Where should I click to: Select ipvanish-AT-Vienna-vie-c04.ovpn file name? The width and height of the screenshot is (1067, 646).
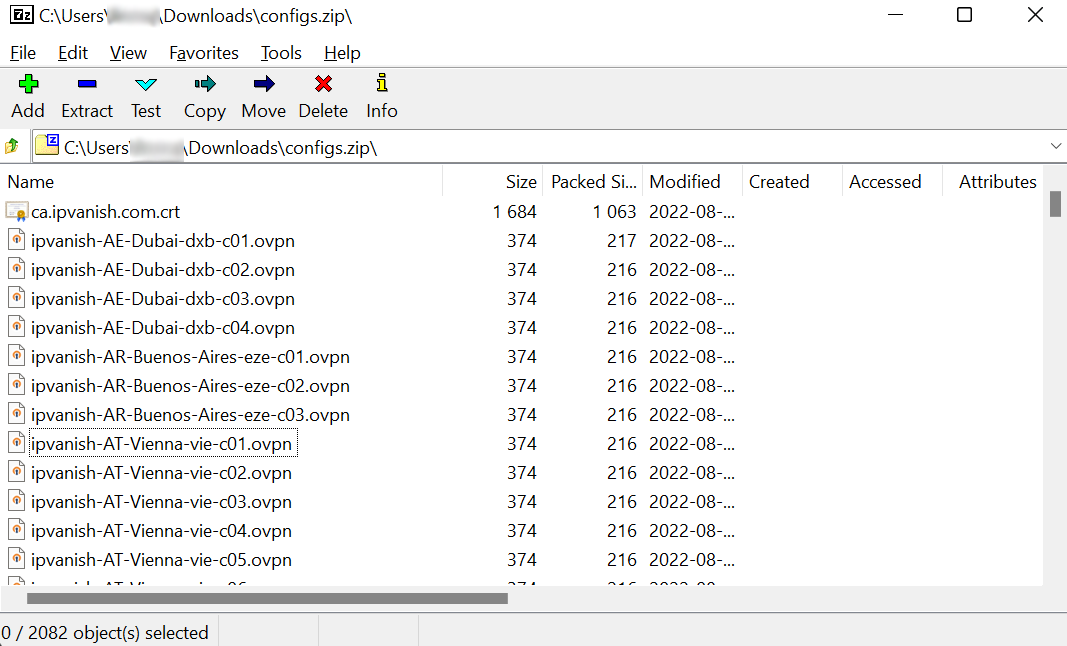(x=161, y=530)
